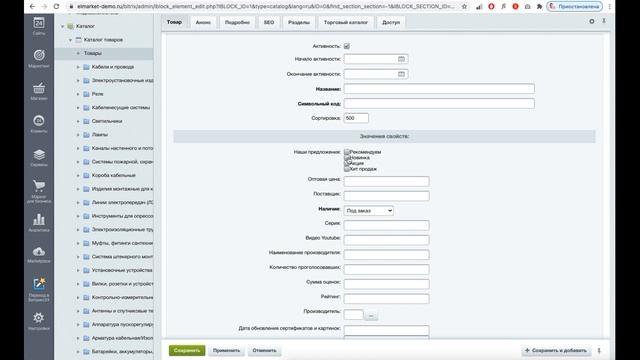Open the Сайты section in sidebar
This screenshot has width=640, height=360.
pos(39,26)
